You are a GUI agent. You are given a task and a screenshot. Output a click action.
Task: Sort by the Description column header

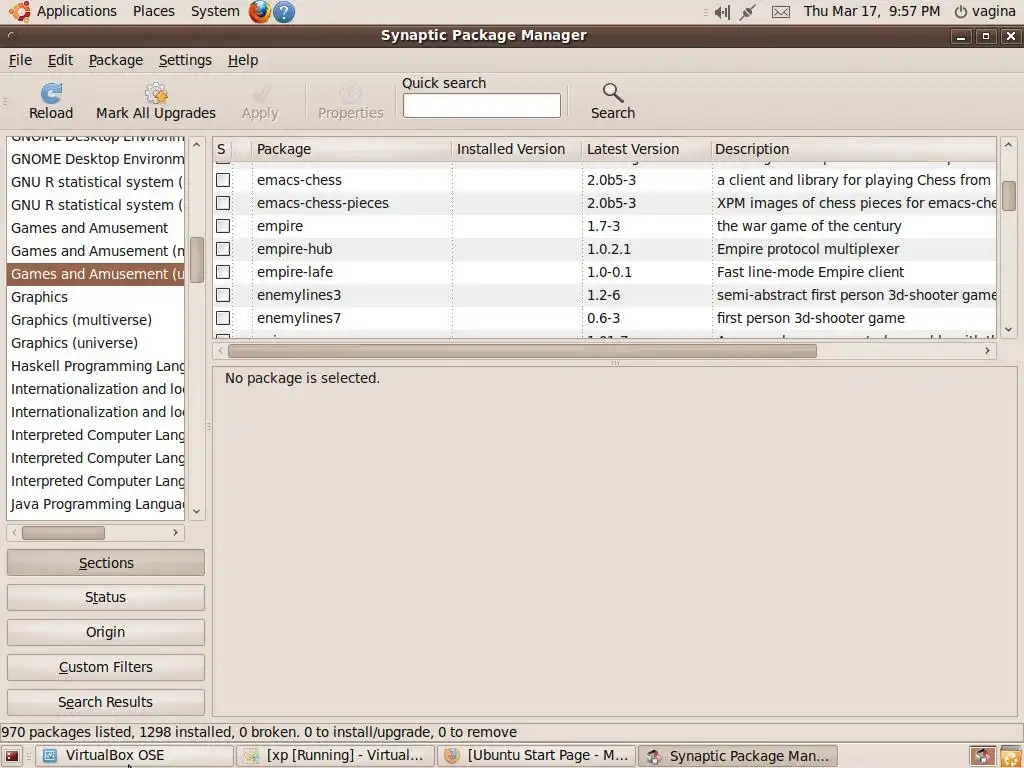(x=854, y=150)
